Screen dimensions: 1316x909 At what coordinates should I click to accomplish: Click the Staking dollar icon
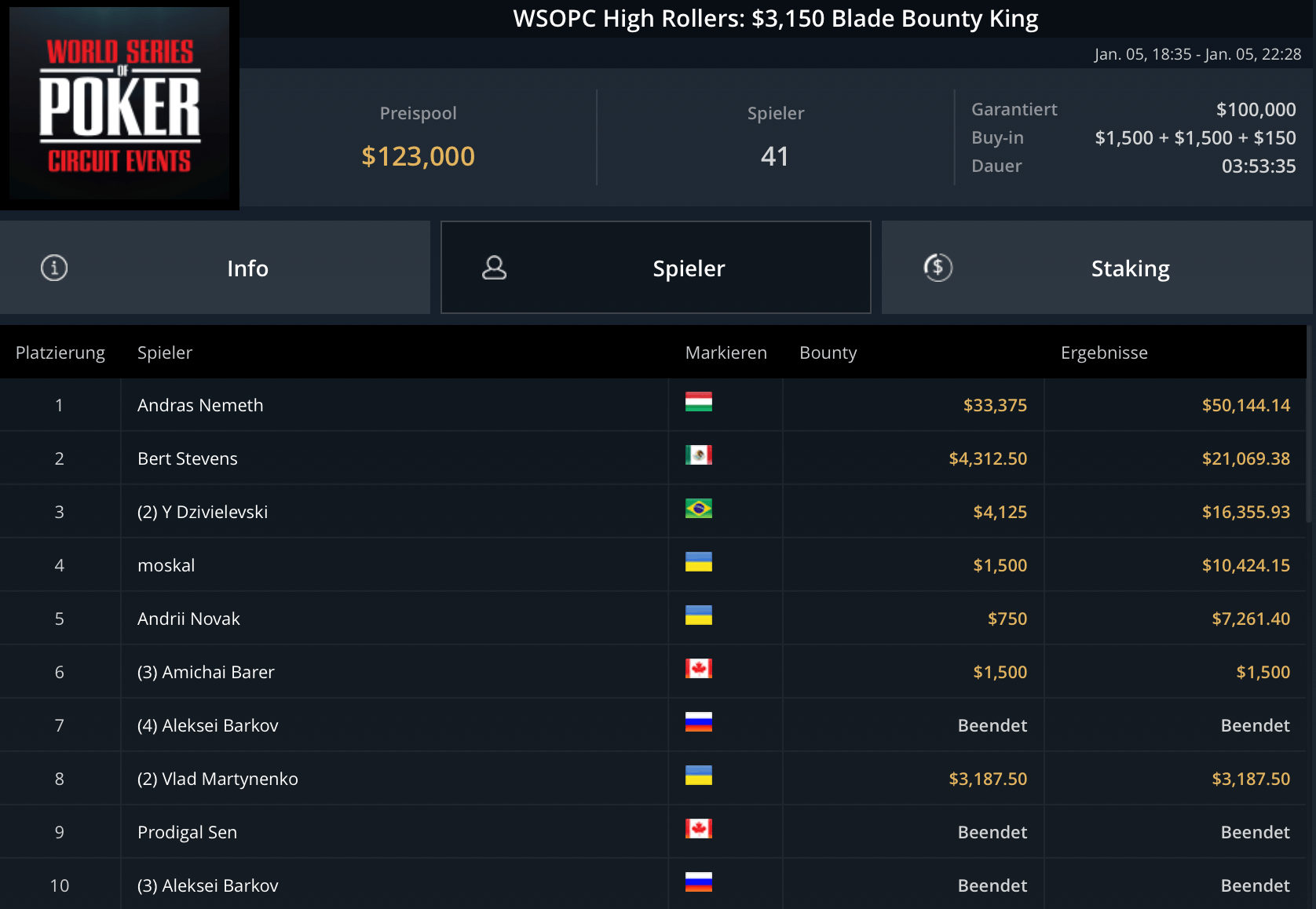click(x=938, y=268)
